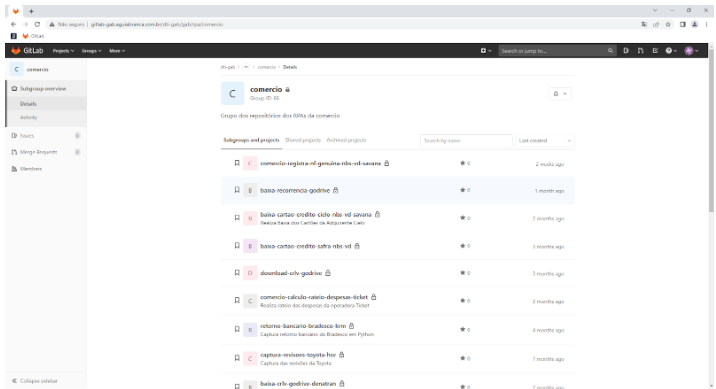The image size is (716, 389).
Task: Select Details in the sidebar
Action: pos(28,104)
